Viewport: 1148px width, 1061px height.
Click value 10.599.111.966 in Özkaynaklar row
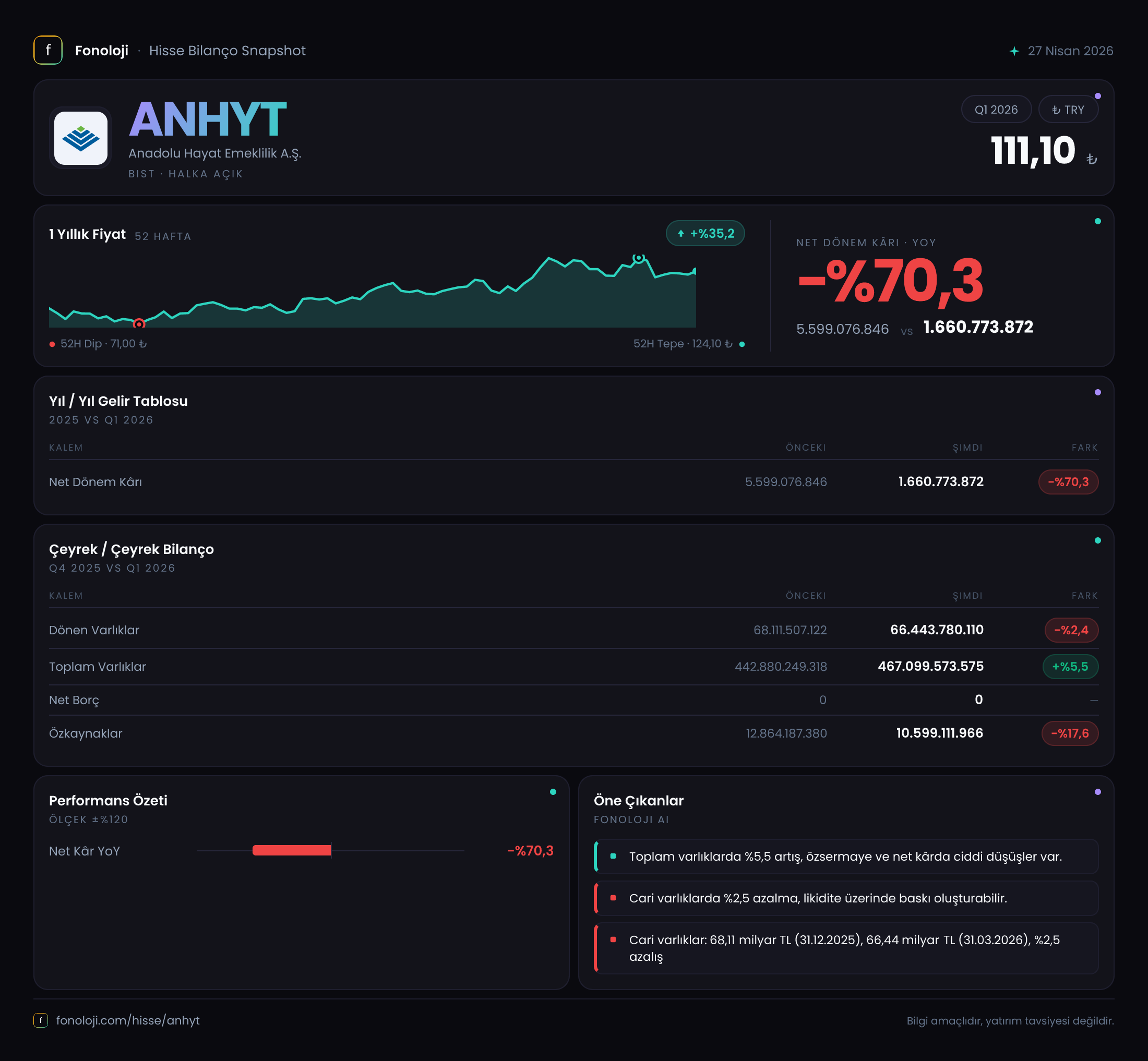940,733
